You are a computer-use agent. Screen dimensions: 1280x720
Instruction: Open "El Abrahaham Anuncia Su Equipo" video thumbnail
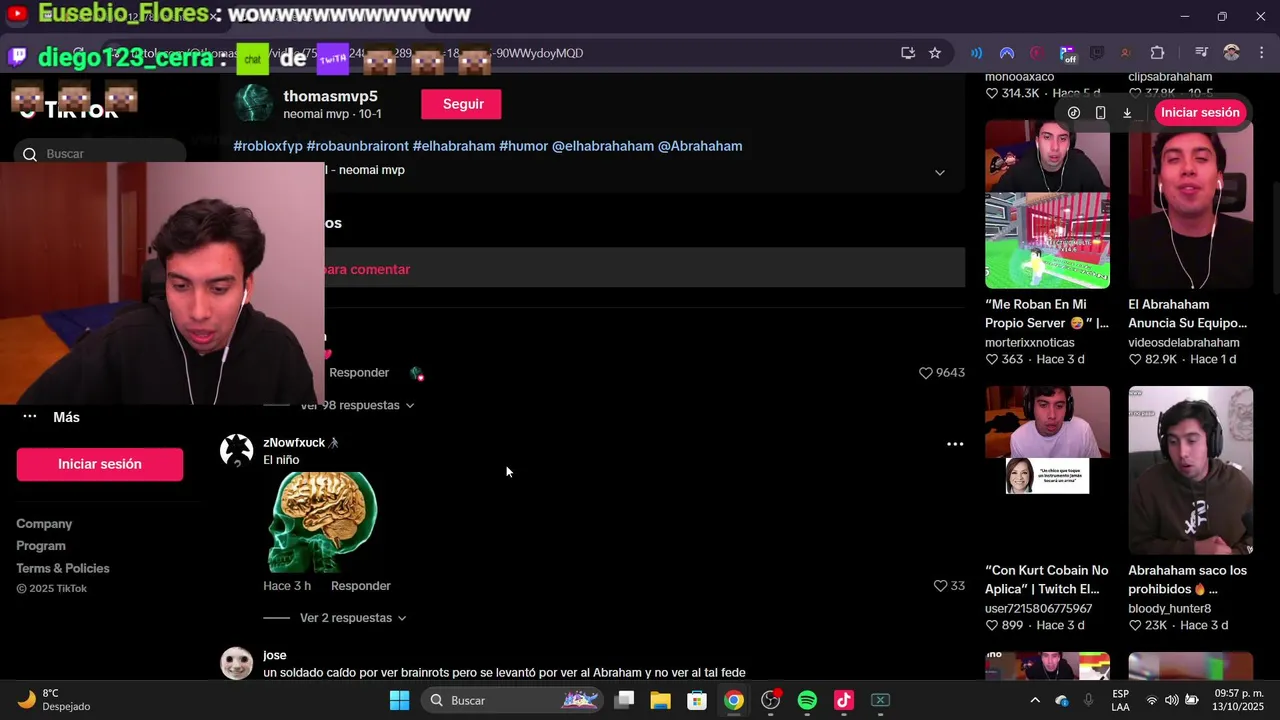coord(1190,205)
